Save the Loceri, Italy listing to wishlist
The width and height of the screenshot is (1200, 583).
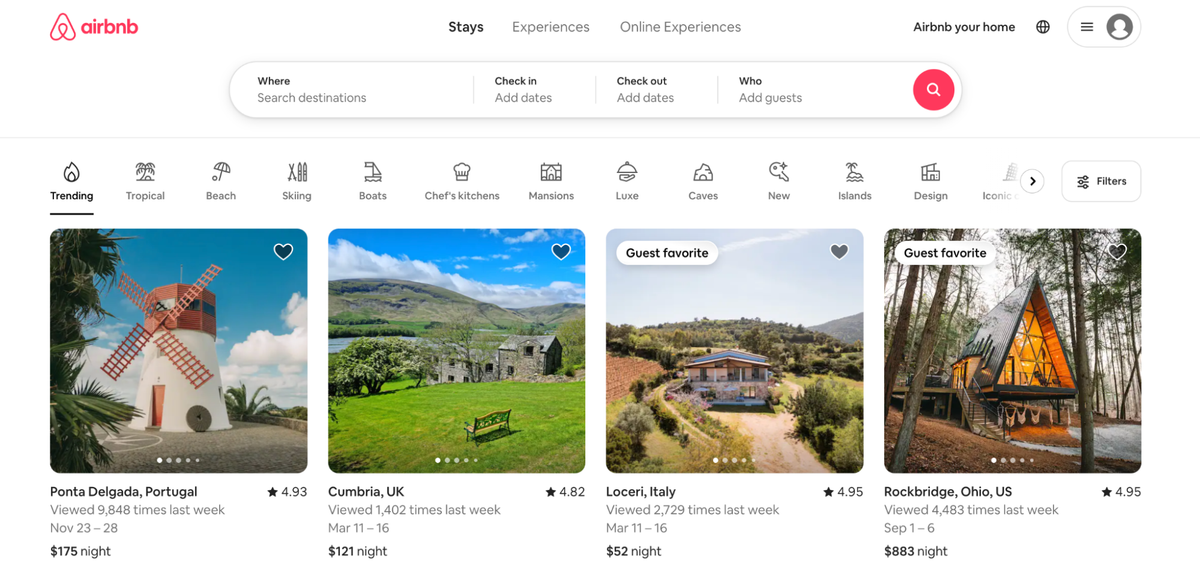(x=839, y=252)
